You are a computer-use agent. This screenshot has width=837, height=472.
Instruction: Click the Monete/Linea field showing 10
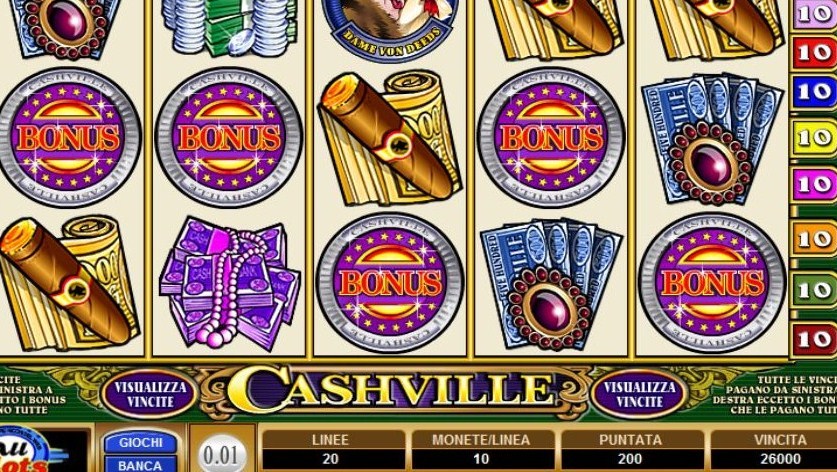(x=481, y=450)
